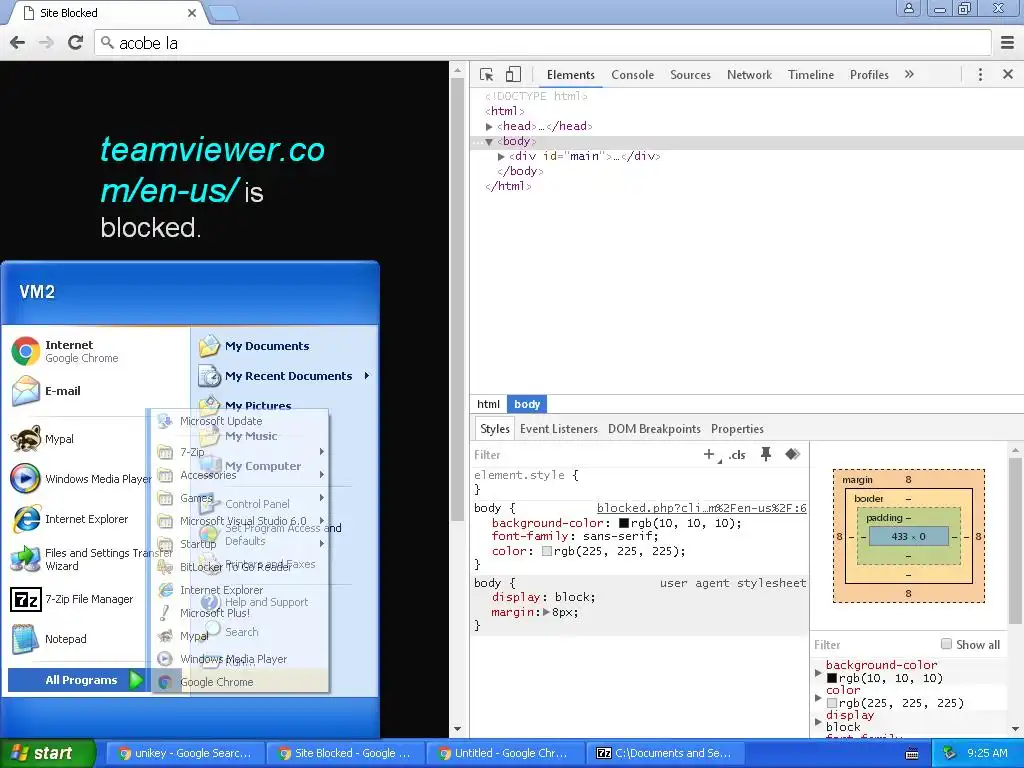The width and height of the screenshot is (1024, 768).
Task: Show more DevTools panels chevron
Action: (909, 74)
